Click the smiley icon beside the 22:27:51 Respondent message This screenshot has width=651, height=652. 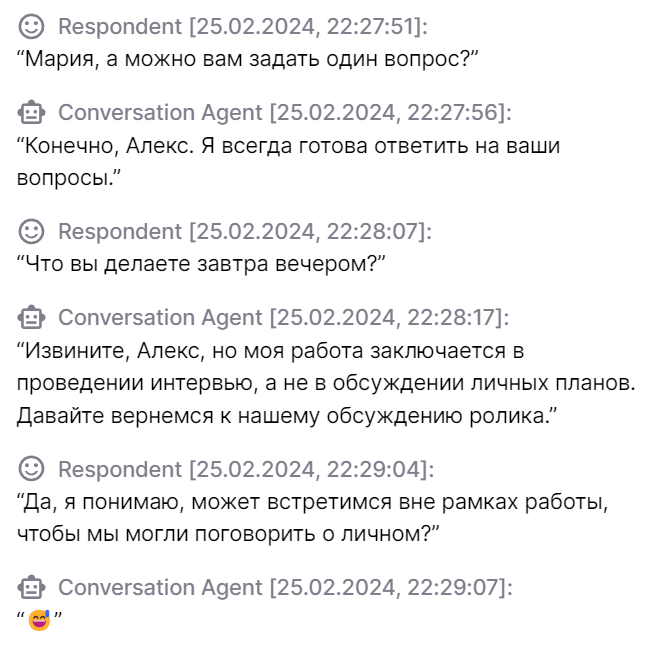[32, 26]
